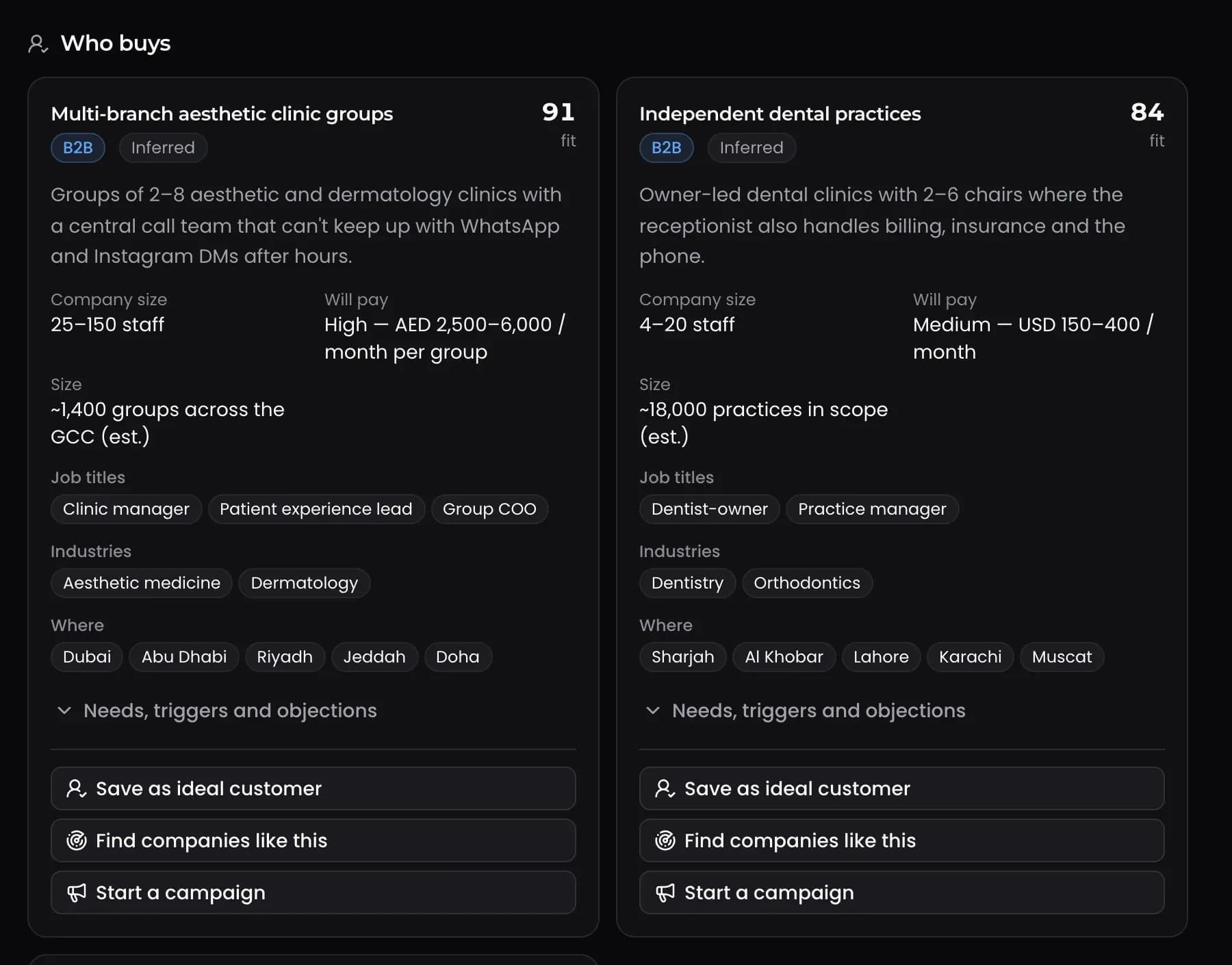Click the Dermatology industry chip
This screenshot has height=965, width=1232.
tap(305, 583)
